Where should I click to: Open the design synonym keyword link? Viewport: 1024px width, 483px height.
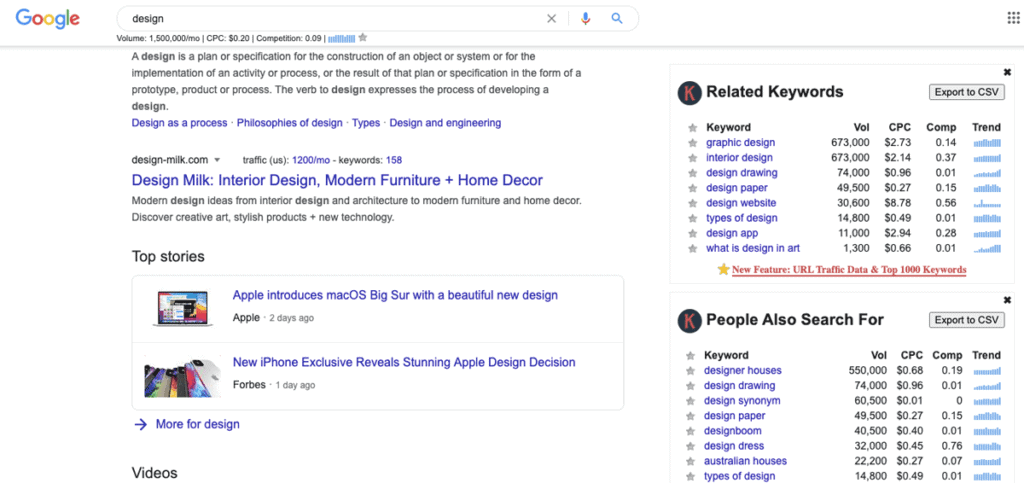tap(742, 400)
